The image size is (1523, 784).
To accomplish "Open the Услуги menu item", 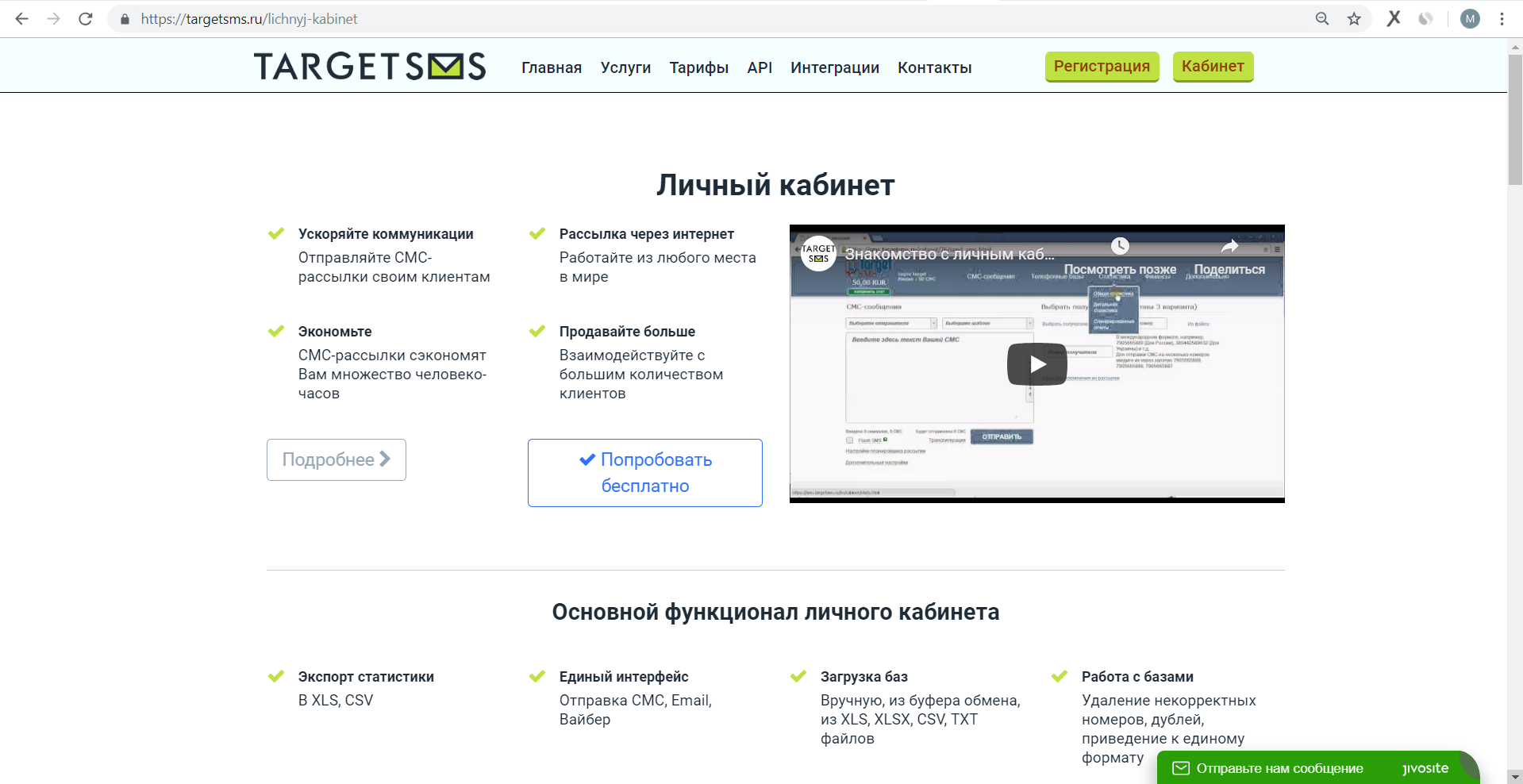I will click(x=625, y=67).
